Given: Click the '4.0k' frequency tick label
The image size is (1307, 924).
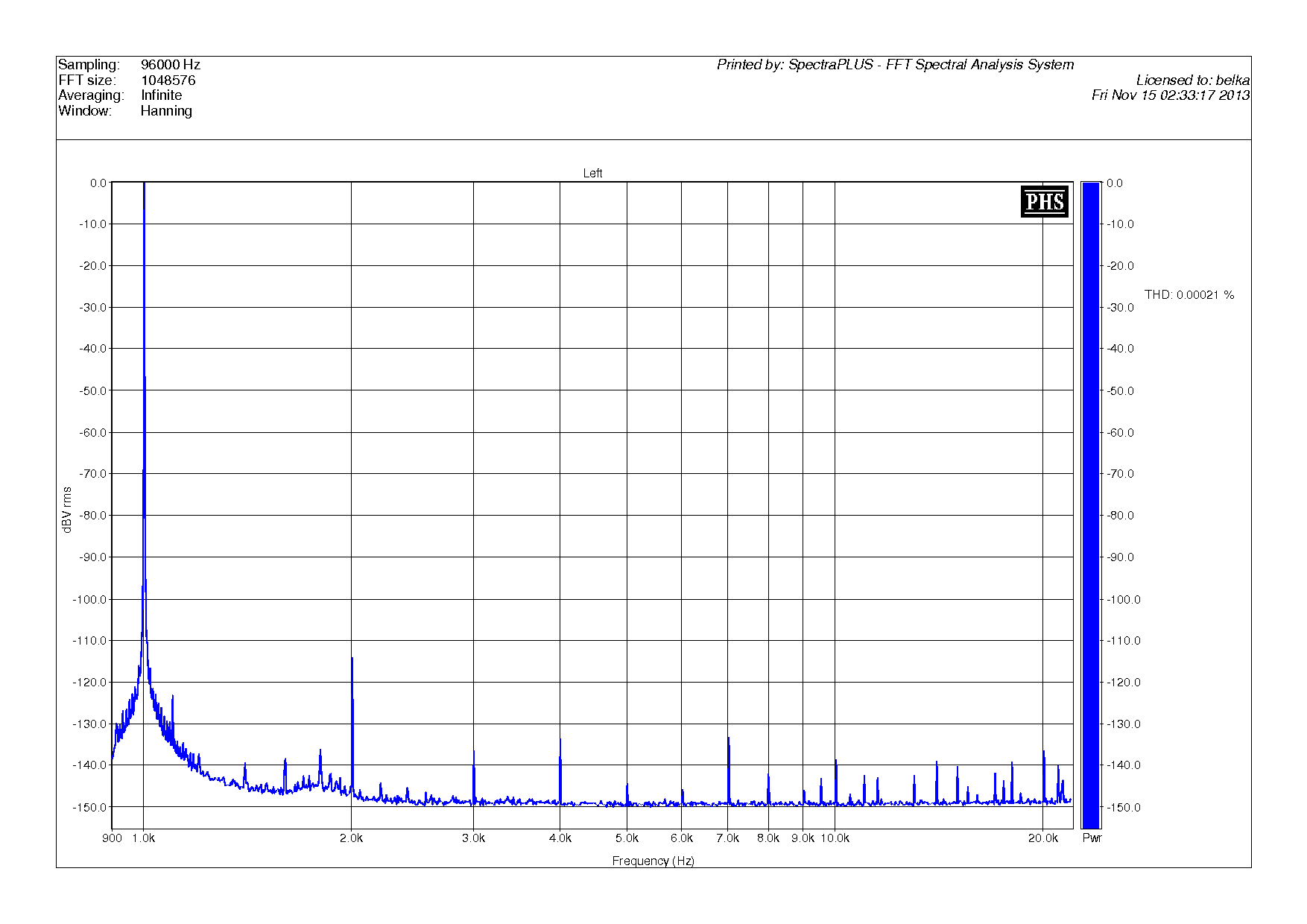Looking at the screenshot, I should (560, 838).
